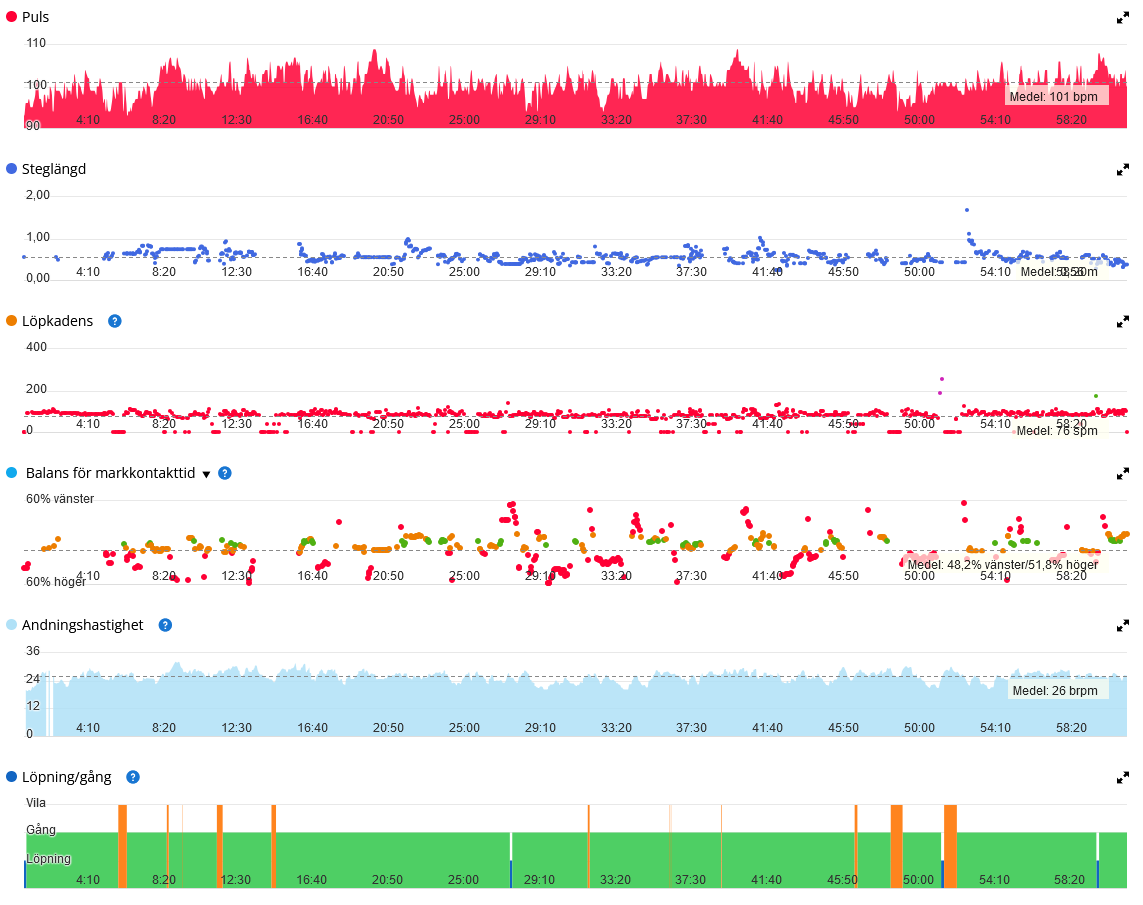Click the red Puls legend dot
Viewport: 1143px width, 905px height.
12,17
